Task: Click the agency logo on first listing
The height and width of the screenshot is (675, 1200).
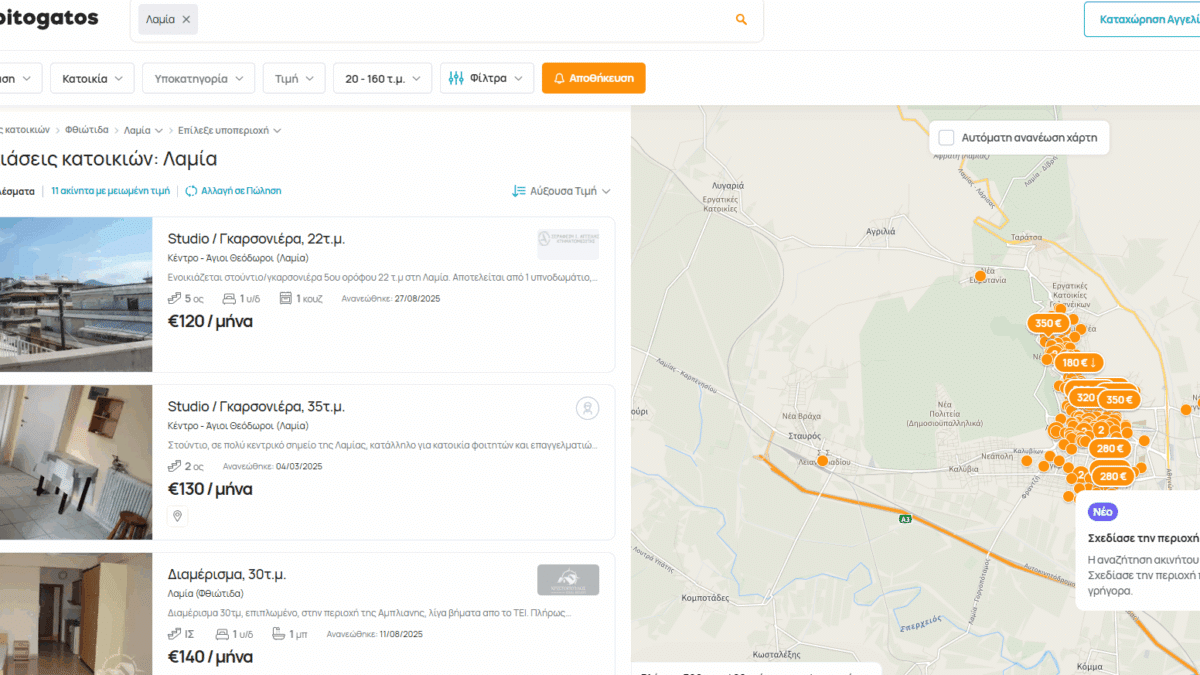Action: pyautogui.click(x=567, y=244)
